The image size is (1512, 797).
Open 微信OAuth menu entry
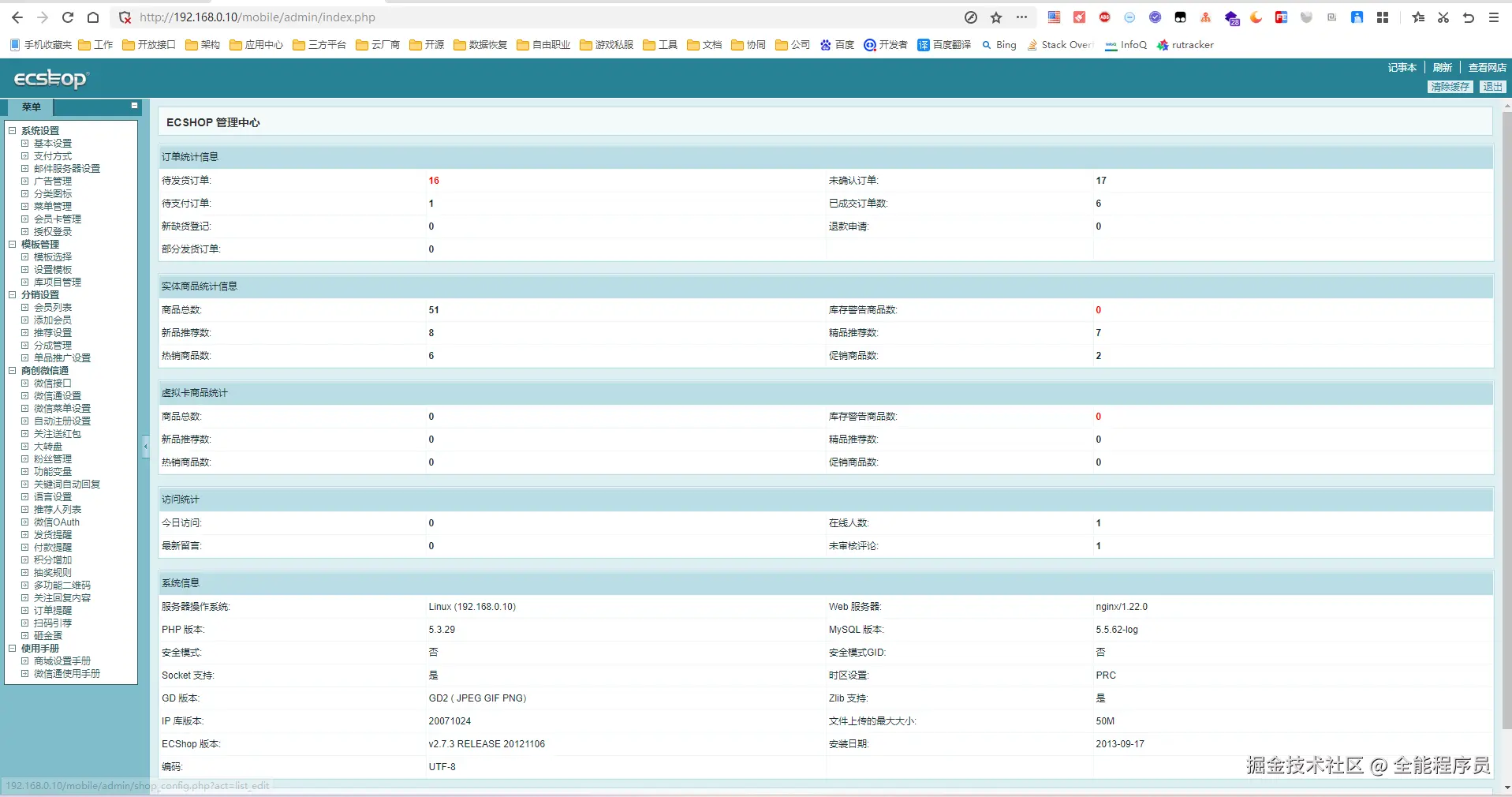coord(57,522)
